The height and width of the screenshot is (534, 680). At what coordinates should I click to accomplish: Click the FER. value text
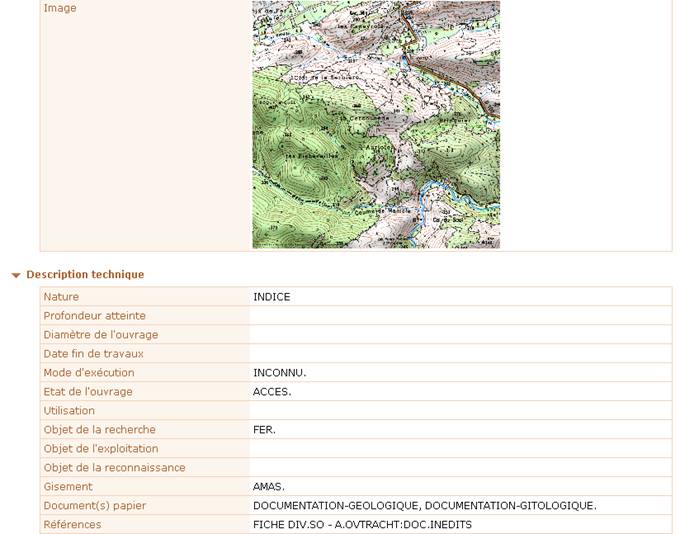264,430
